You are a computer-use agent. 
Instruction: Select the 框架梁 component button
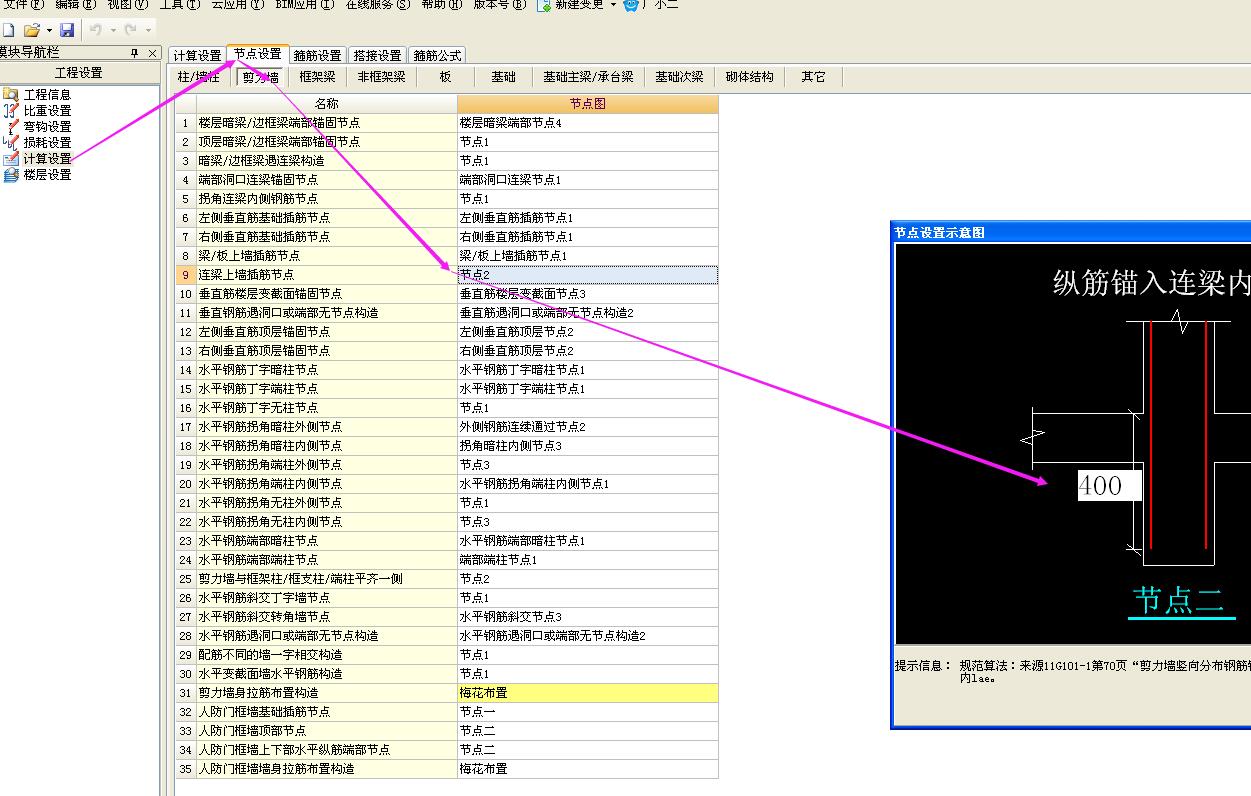tap(317, 77)
